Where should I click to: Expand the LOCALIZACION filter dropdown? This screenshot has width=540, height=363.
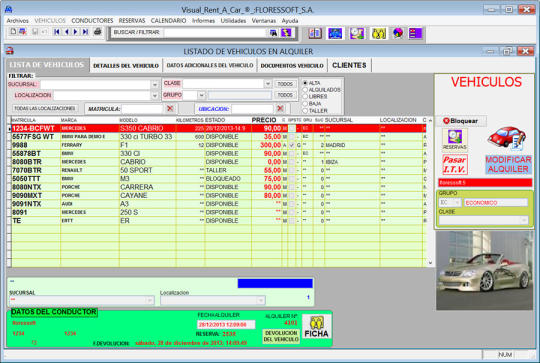pyautogui.click(x=155, y=95)
